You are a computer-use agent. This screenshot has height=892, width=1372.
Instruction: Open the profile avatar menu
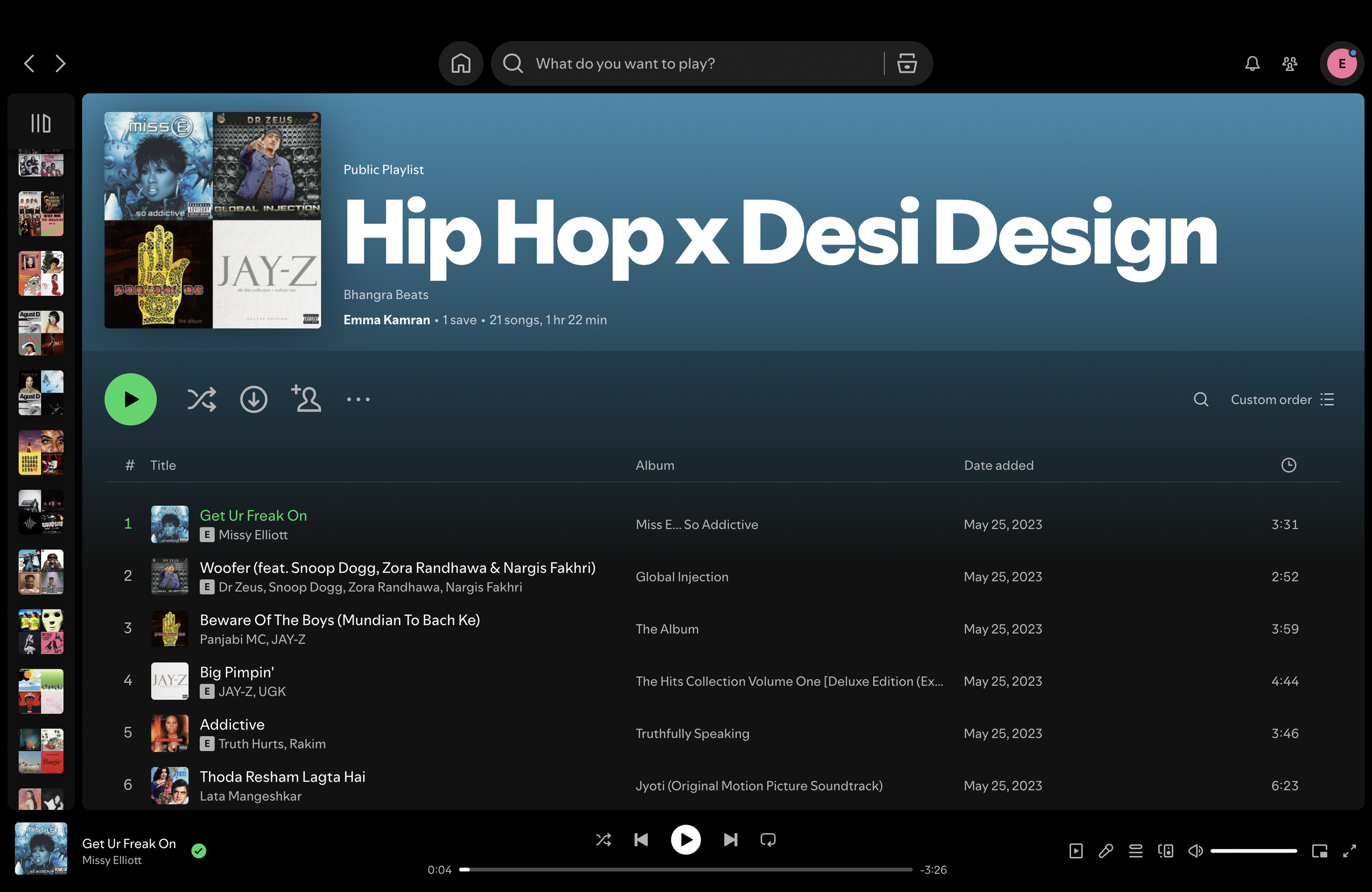pos(1341,64)
